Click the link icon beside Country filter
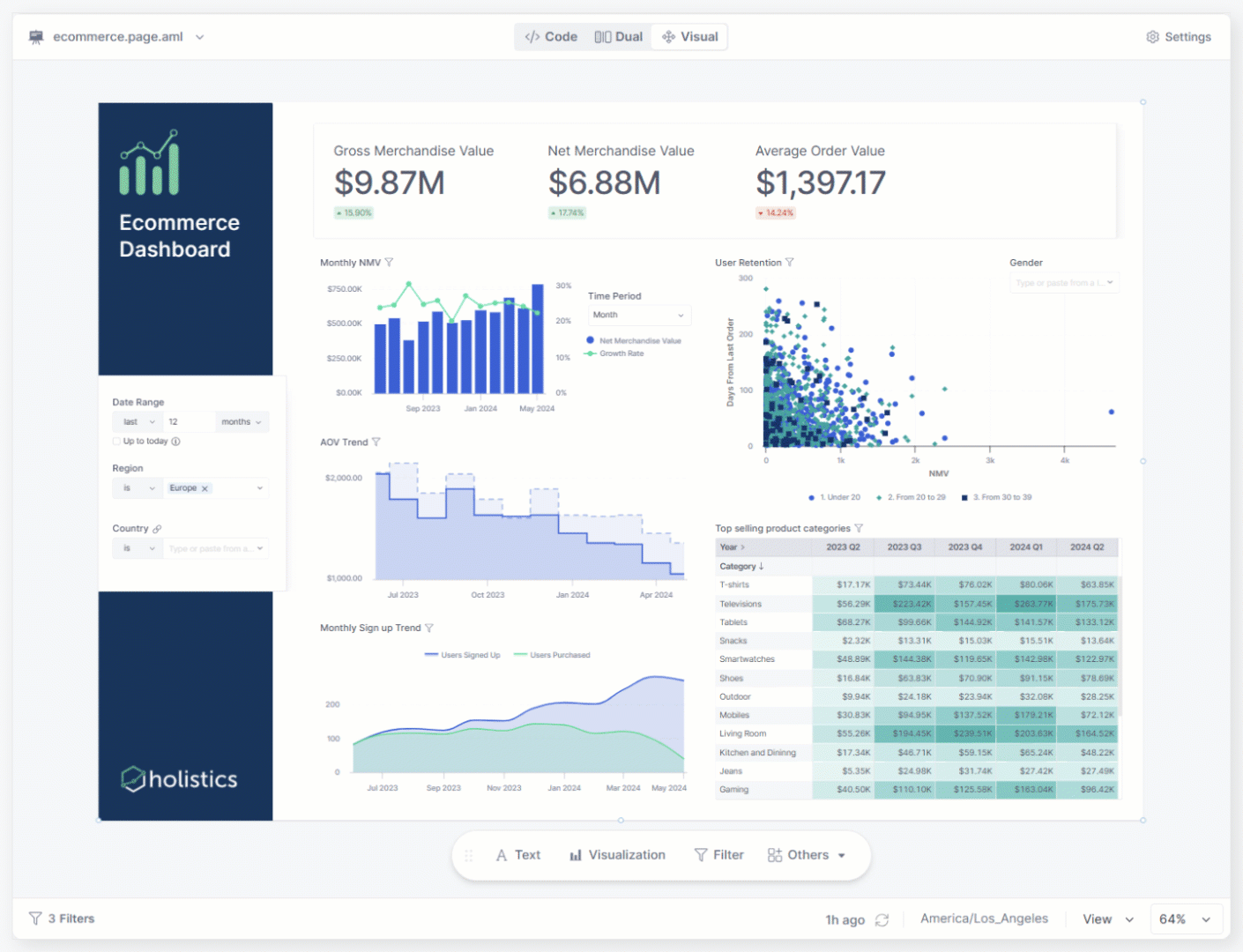This screenshot has height=952, width=1243. (159, 528)
